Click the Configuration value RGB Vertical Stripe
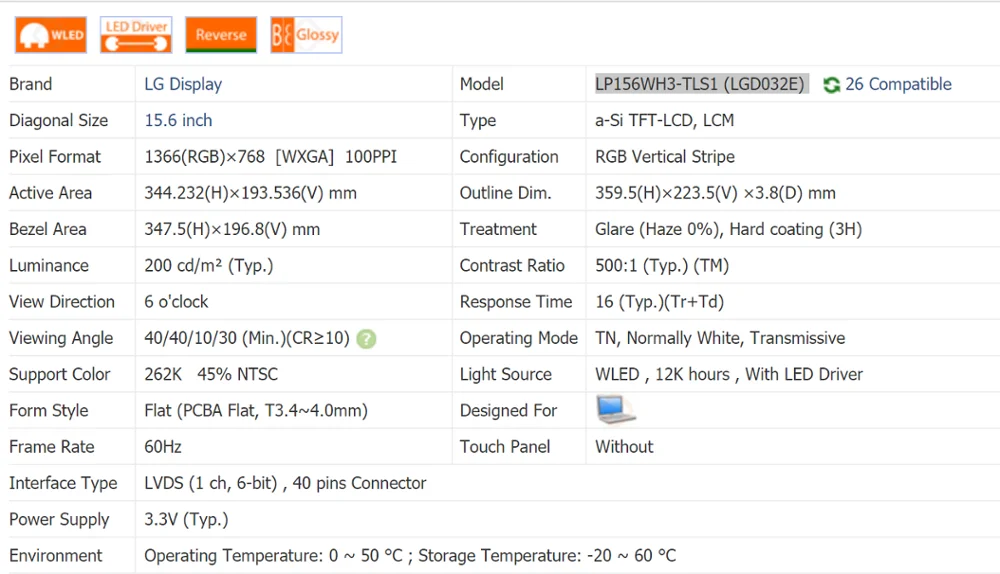Screen dimensions: 1000x574 665,157
